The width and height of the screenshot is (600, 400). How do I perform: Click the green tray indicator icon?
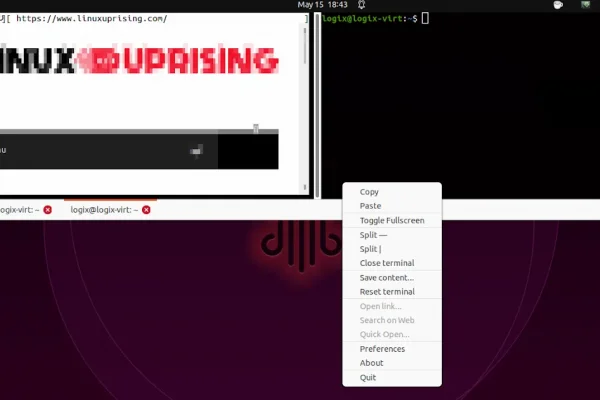point(585,5)
